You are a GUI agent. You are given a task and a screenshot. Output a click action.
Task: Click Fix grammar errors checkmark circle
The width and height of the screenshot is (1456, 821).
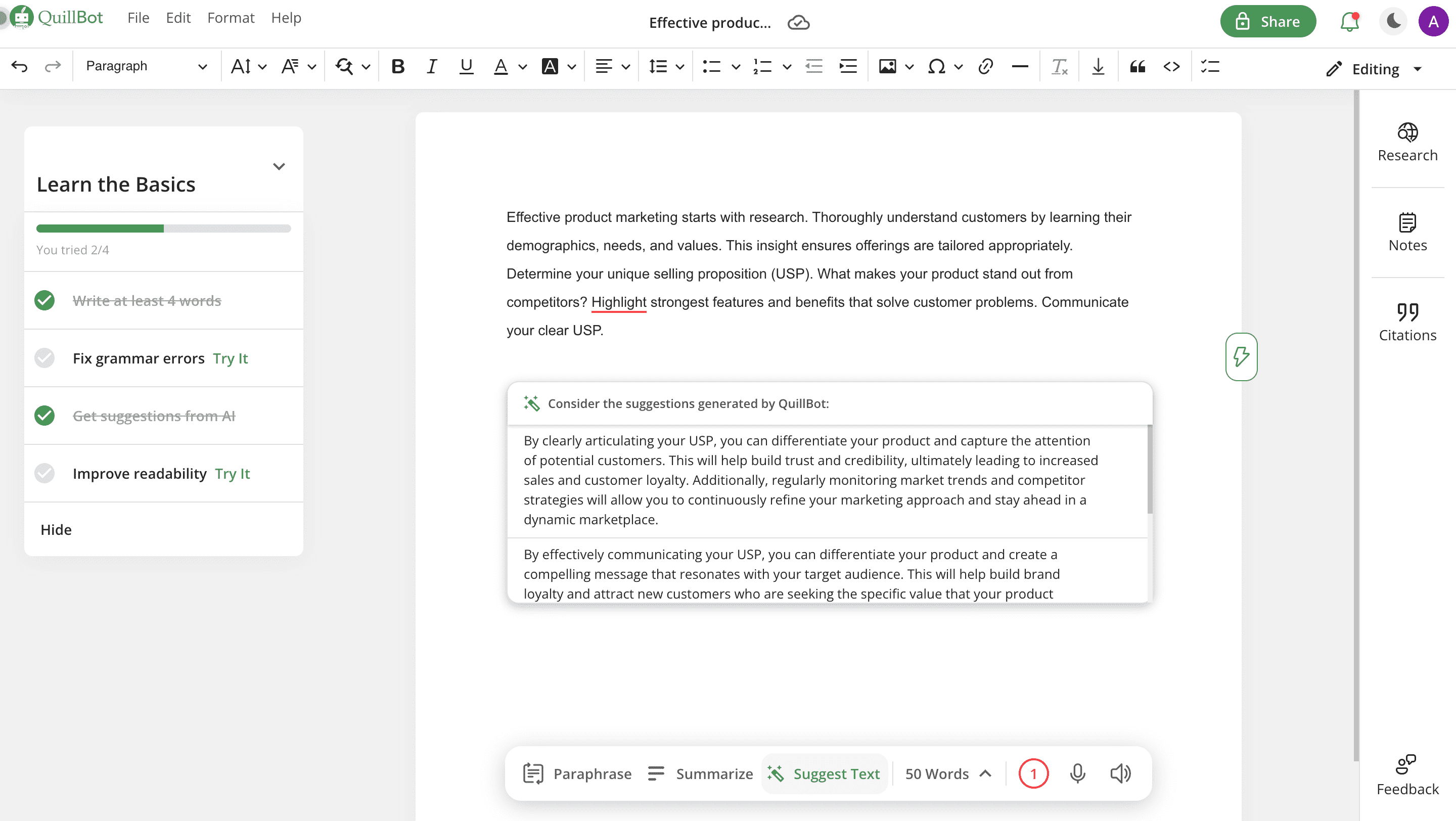[44, 358]
